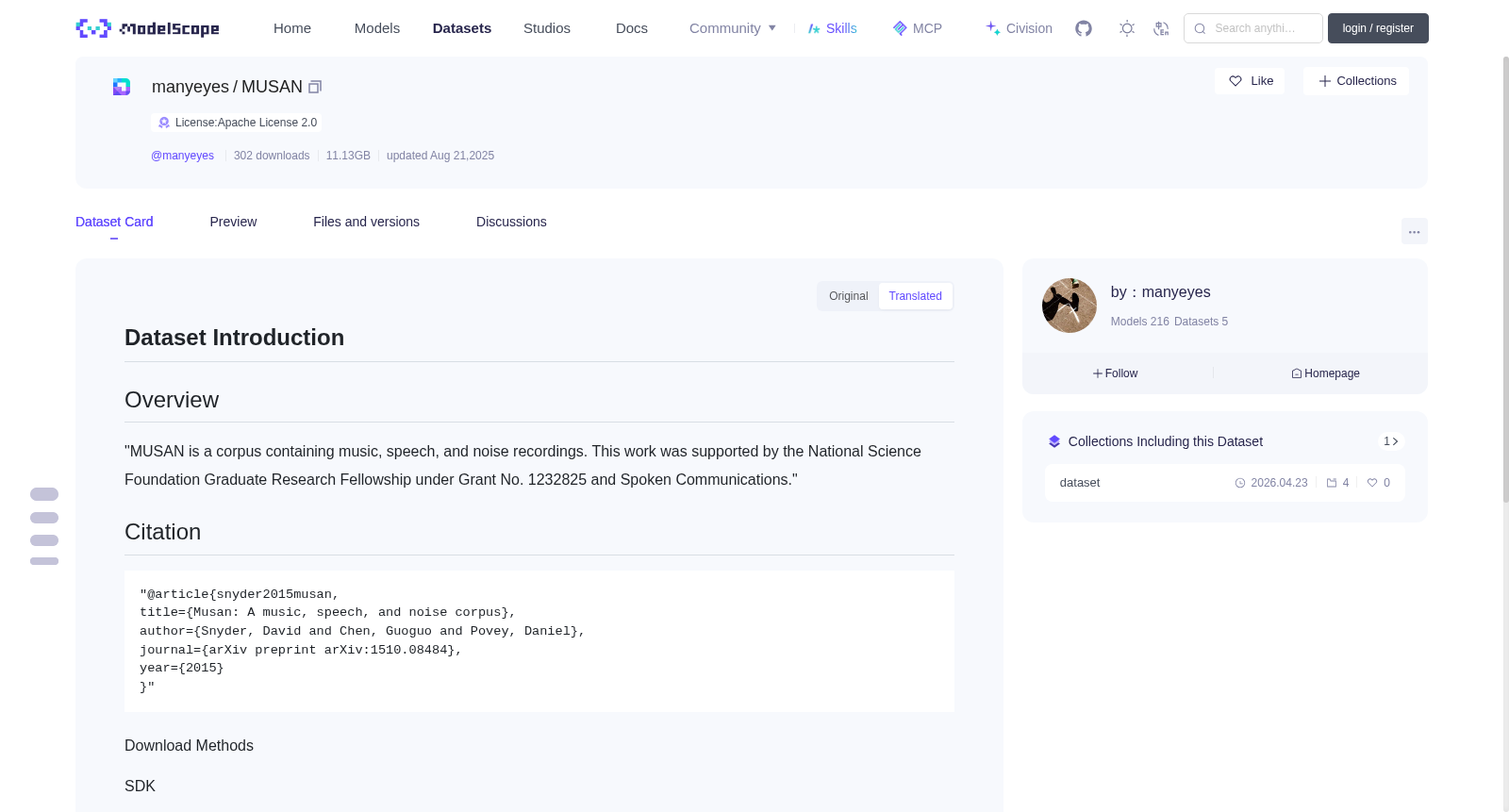The height and width of the screenshot is (812, 1509).
Task: Open the Datasets nav item
Action: coord(462,28)
